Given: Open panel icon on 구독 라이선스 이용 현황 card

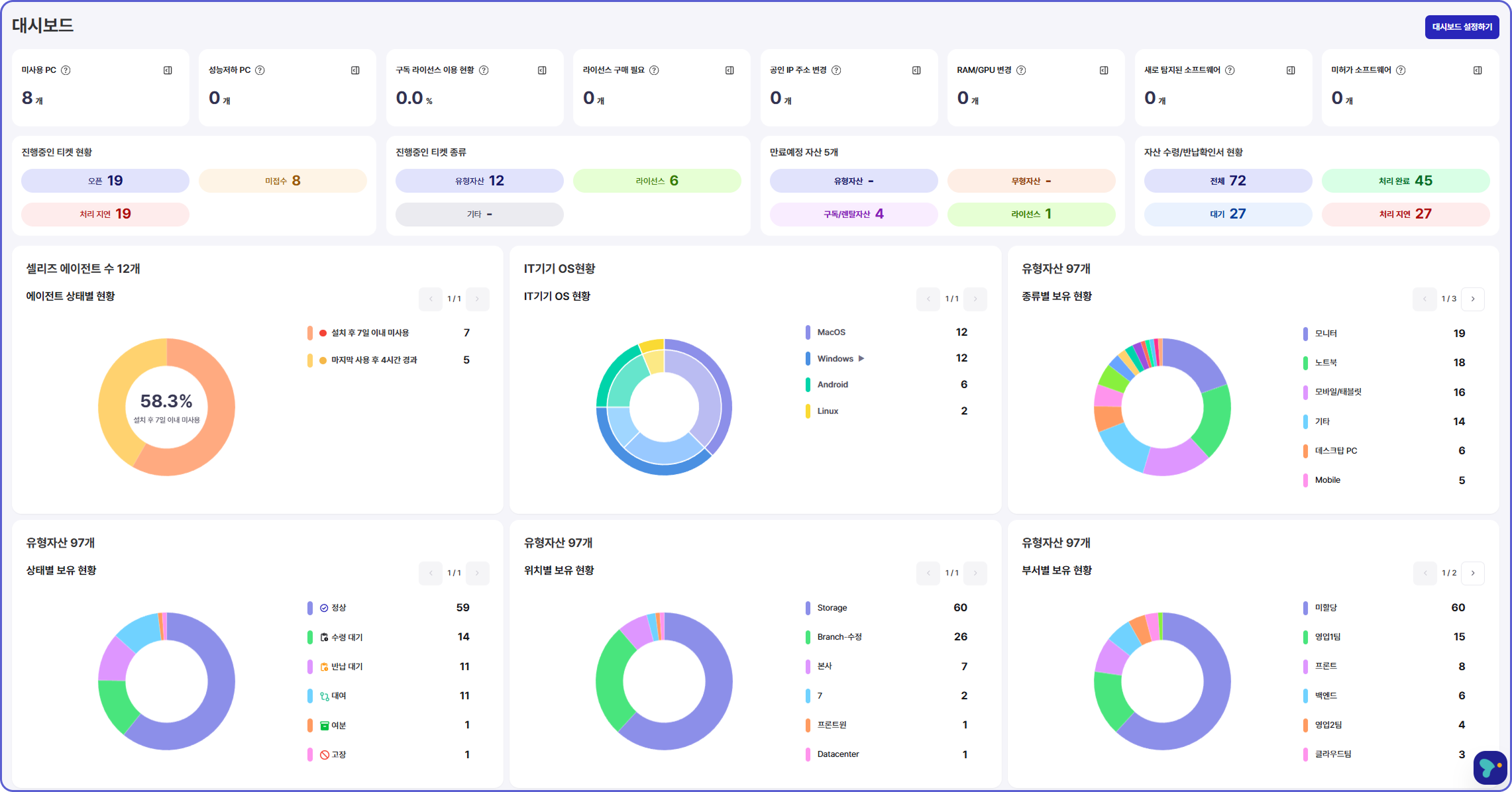Looking at the screenshot, I should click(542, 70).
